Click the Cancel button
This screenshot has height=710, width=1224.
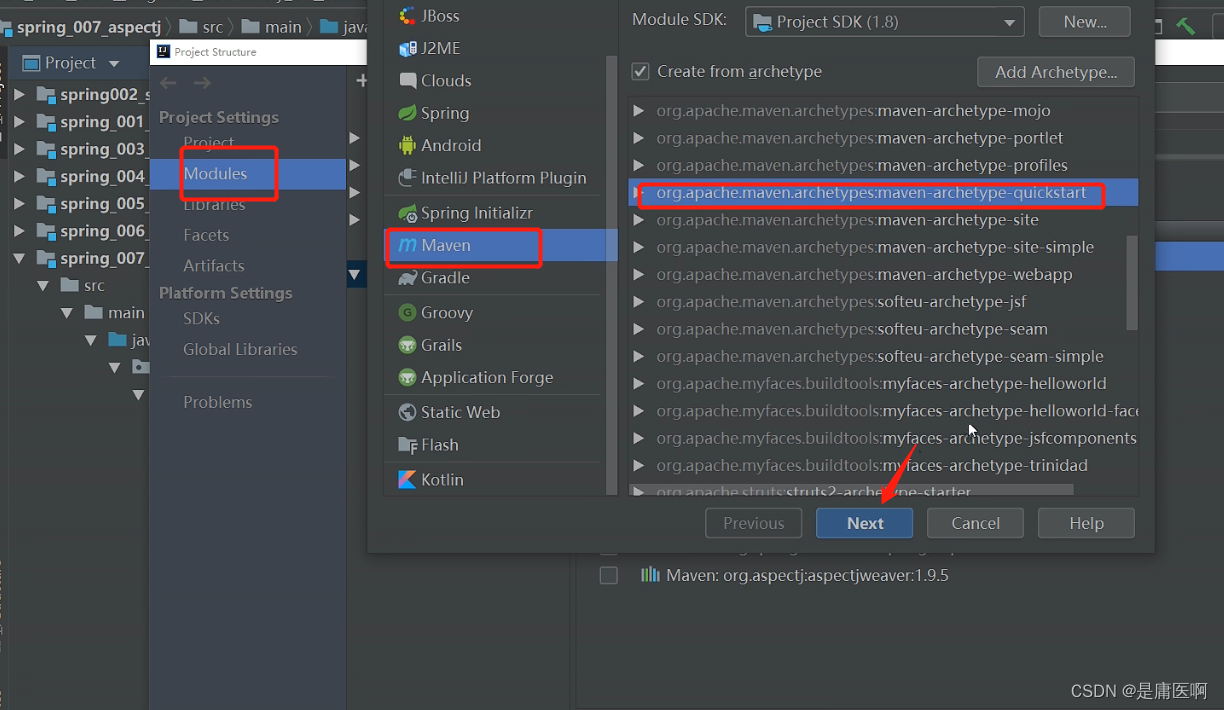(975, 523)
